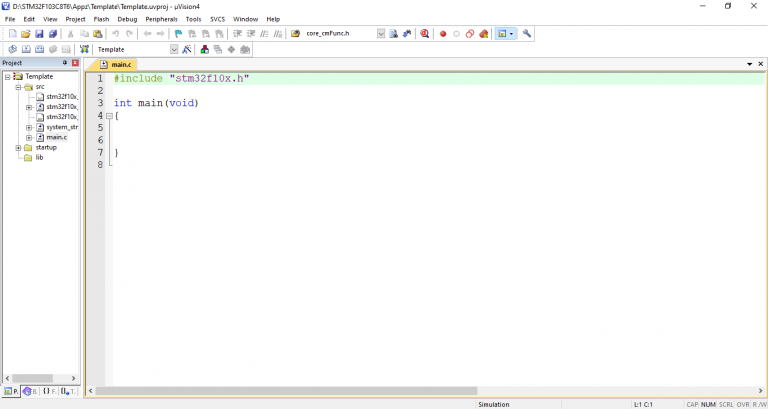Open the Flash menu

tap(101, 19)
